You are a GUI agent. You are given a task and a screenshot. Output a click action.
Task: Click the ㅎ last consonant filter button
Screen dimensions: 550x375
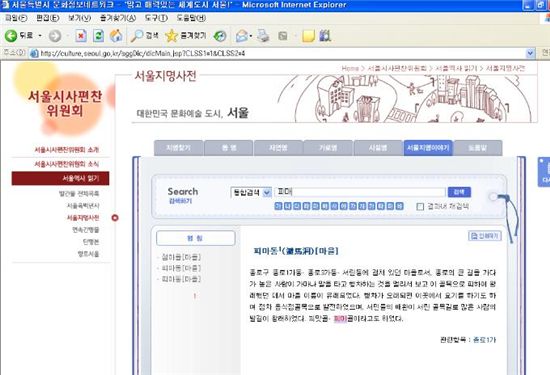click(x=399, y=206)
